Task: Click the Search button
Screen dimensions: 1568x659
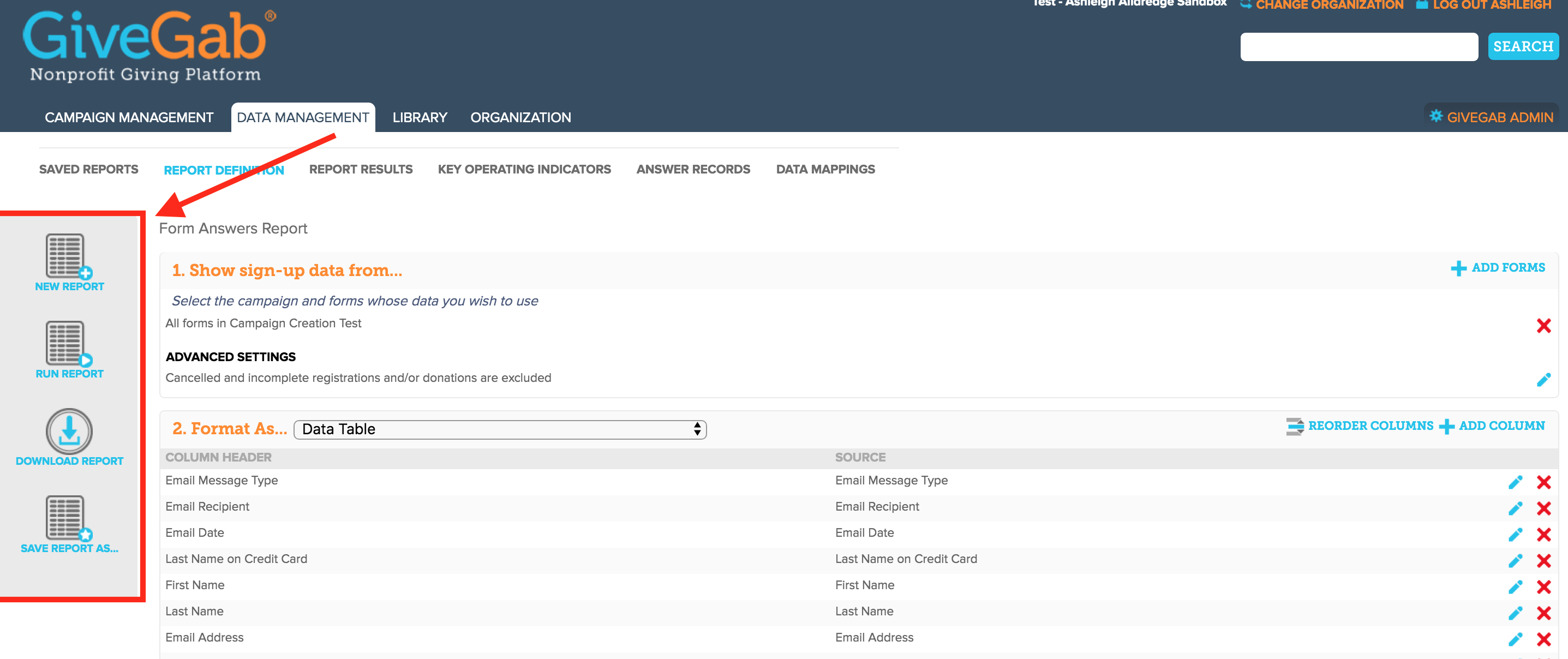Action: coord(1523,46)
